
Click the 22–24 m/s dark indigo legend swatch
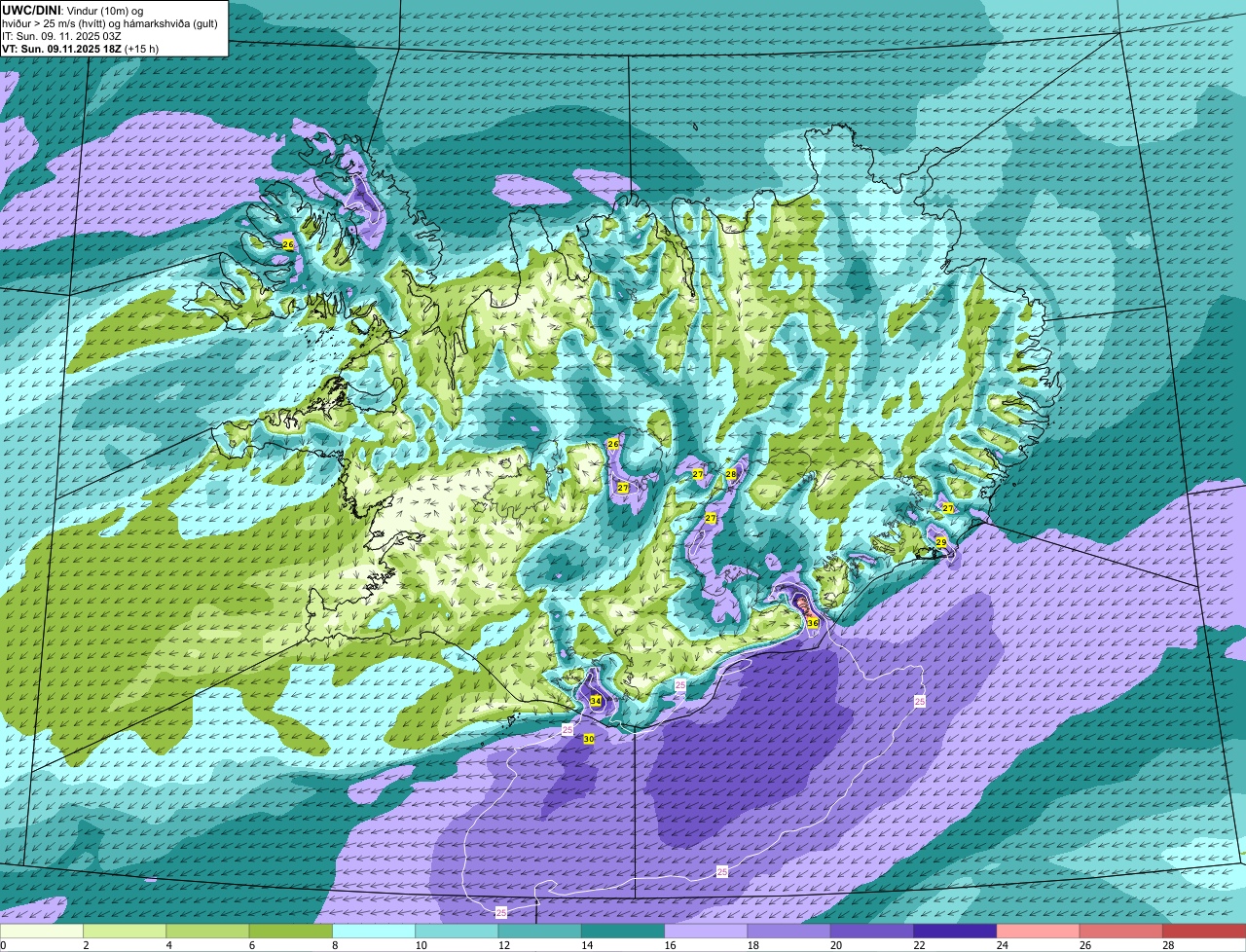(x=955, y=931)
